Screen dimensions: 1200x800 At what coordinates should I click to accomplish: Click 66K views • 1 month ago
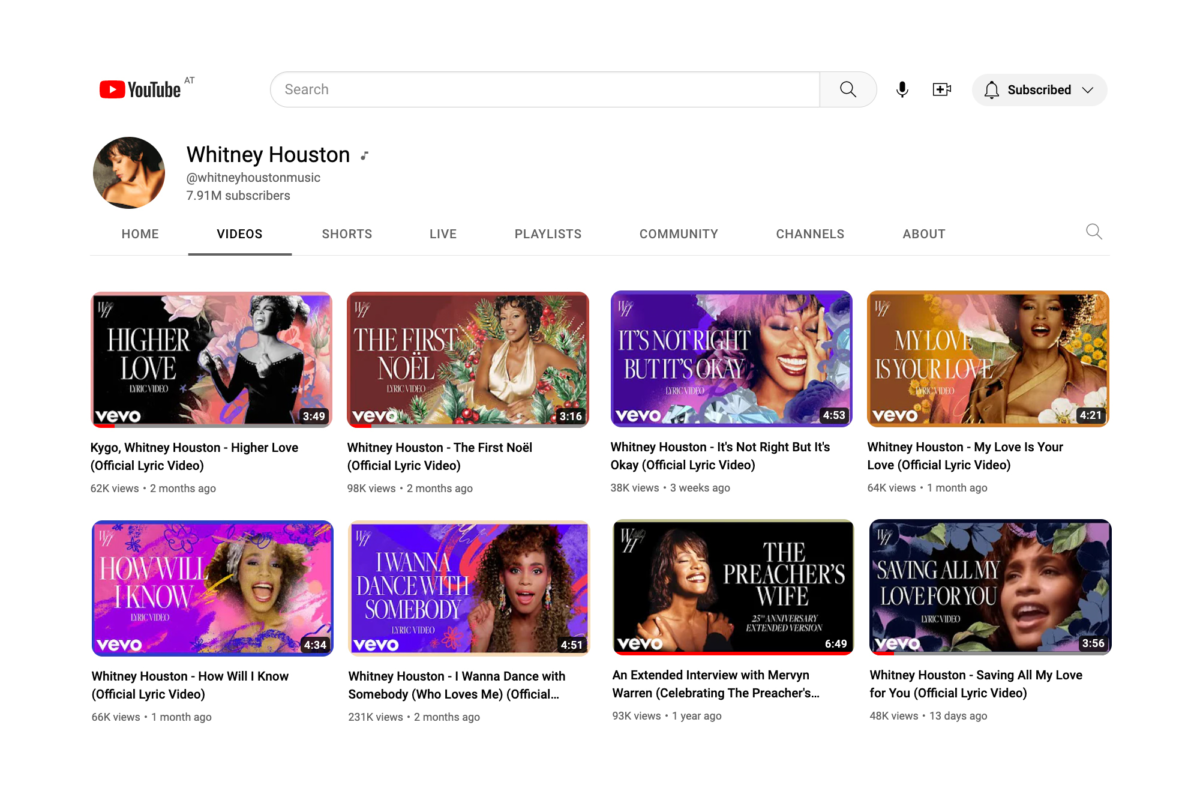[x=151, y=717]
